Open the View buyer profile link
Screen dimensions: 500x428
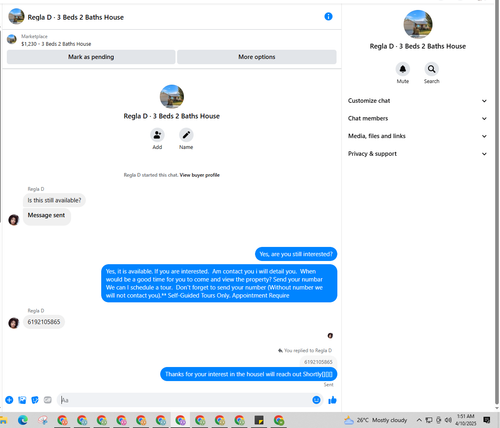[x=199, y=175]
